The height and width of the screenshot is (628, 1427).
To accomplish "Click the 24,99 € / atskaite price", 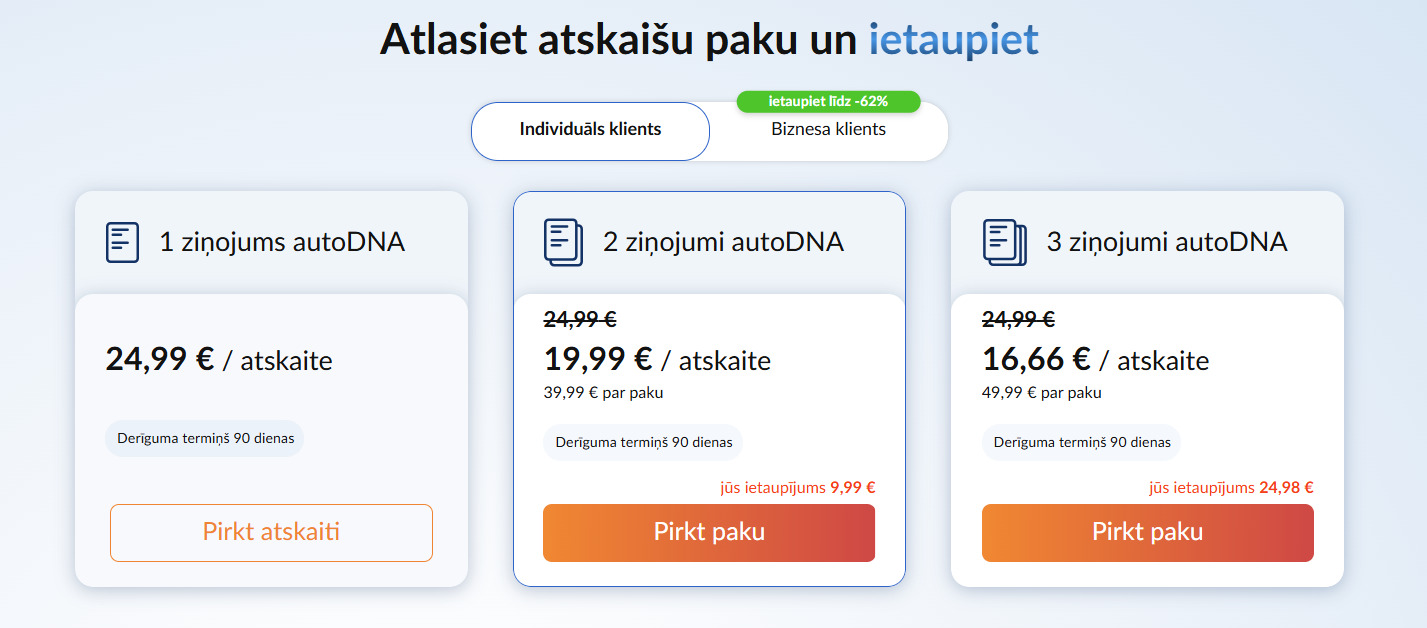I will (219, 359).
